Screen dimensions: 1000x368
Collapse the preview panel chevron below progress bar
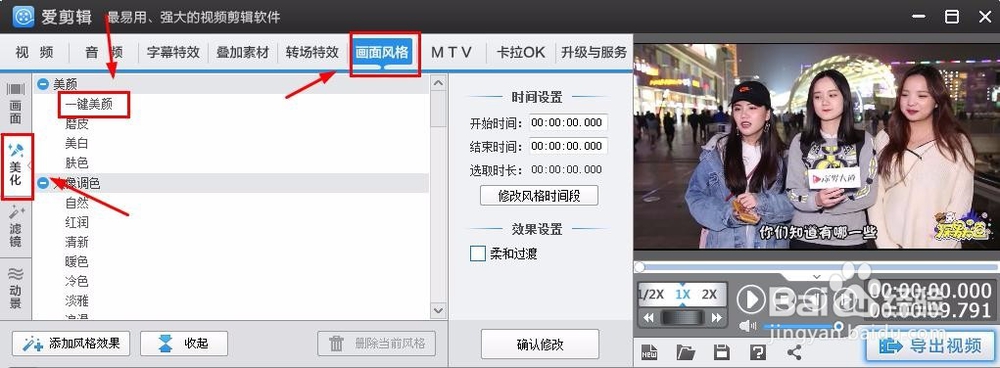817,277
